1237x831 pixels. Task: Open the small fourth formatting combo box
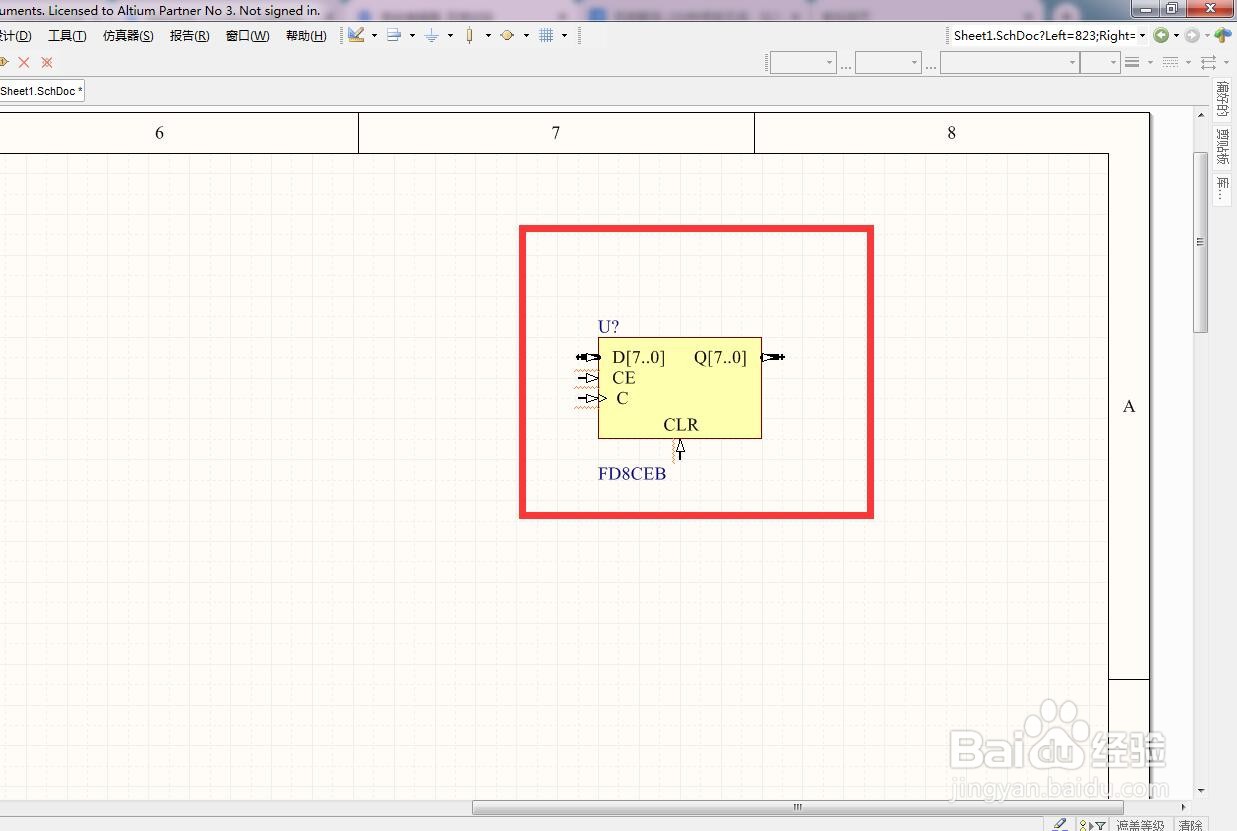click(x=1100, y=62)
